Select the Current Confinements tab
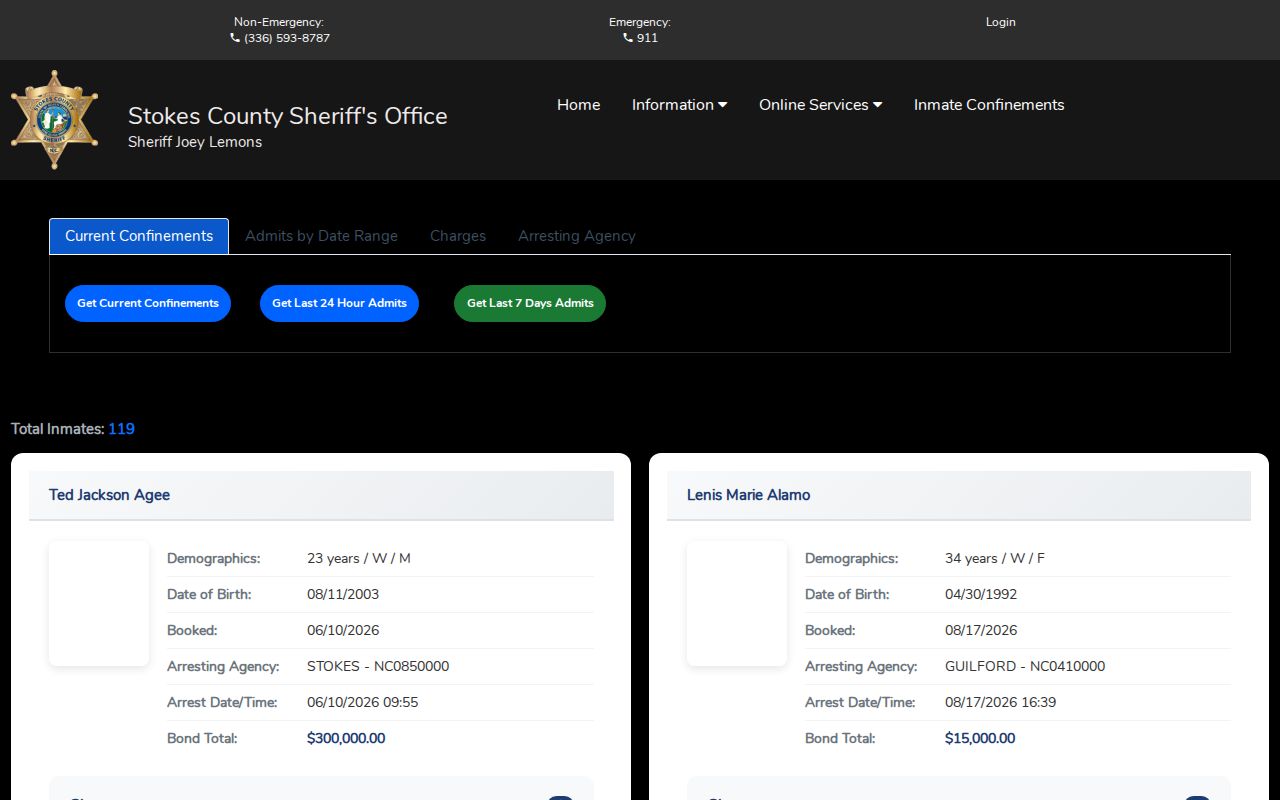 pos(139,236)
